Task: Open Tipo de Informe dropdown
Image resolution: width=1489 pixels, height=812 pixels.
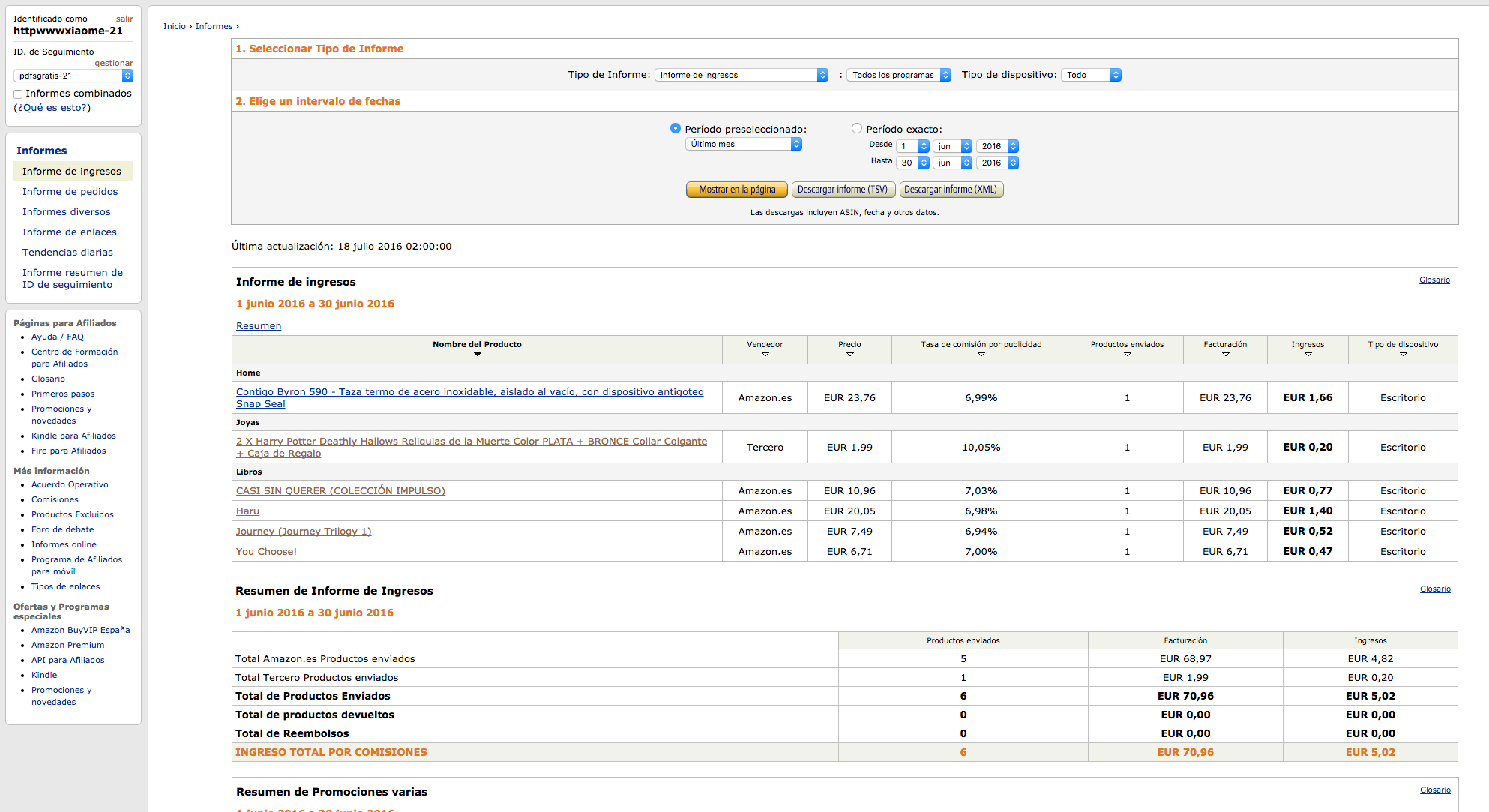Action: [742, 75]
